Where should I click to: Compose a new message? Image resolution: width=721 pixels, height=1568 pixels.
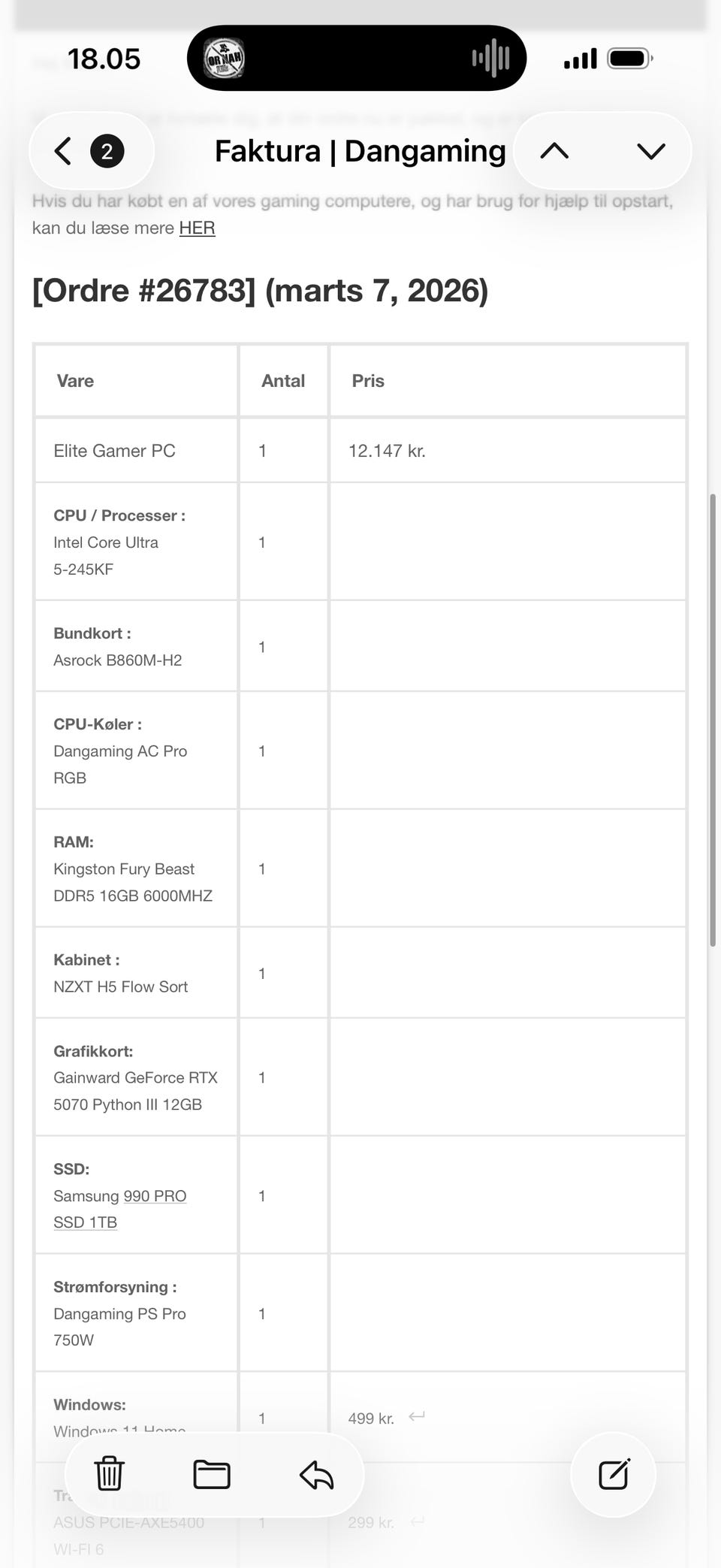tap(614, 1474)
